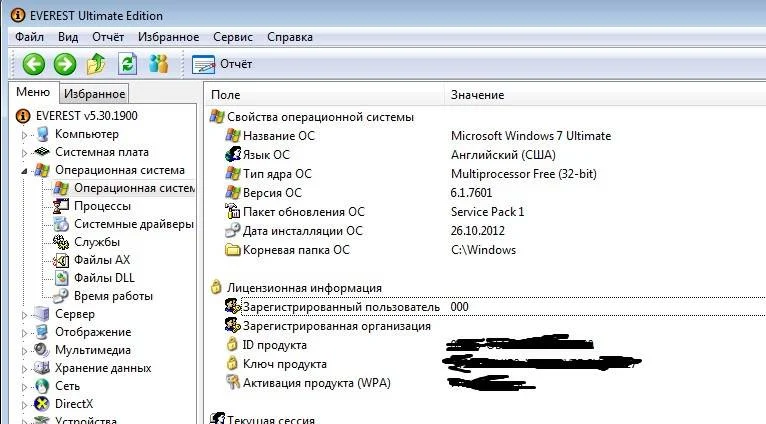Click the lock icon beside Лицензионная информация
This screenshot has height=424, width=766.
[x=216, y=287]
